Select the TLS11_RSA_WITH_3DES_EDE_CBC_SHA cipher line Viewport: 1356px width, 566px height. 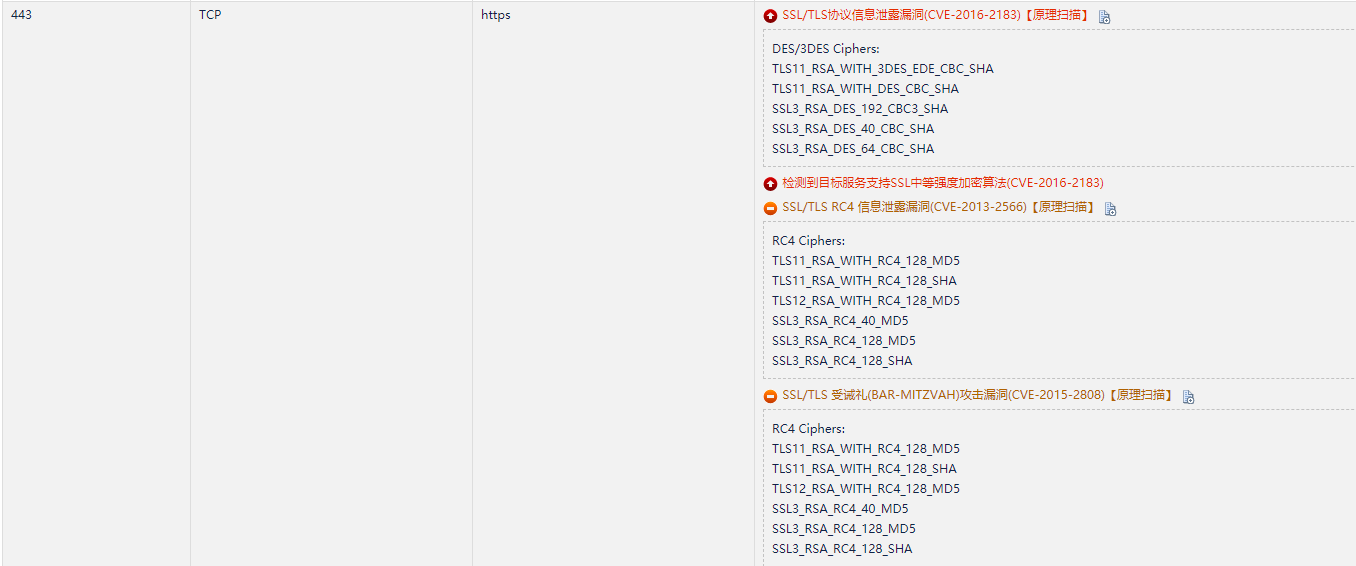[882, 69]
